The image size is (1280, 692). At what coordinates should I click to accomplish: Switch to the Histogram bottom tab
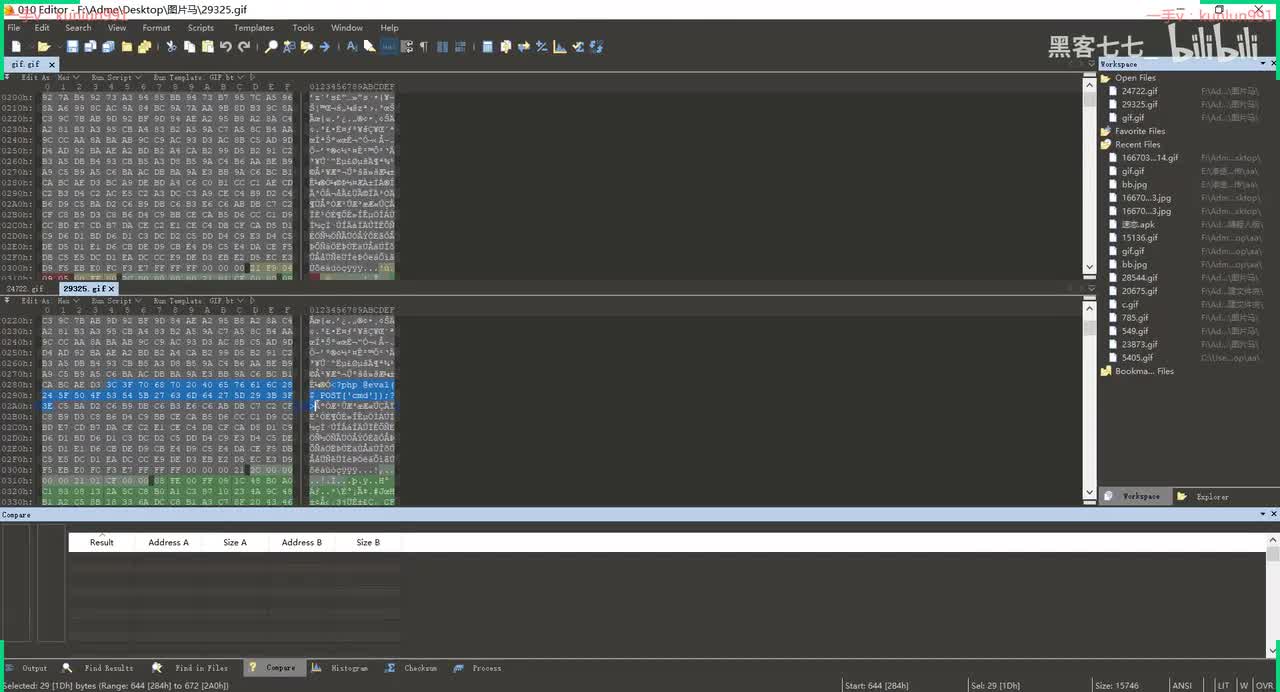341,668
